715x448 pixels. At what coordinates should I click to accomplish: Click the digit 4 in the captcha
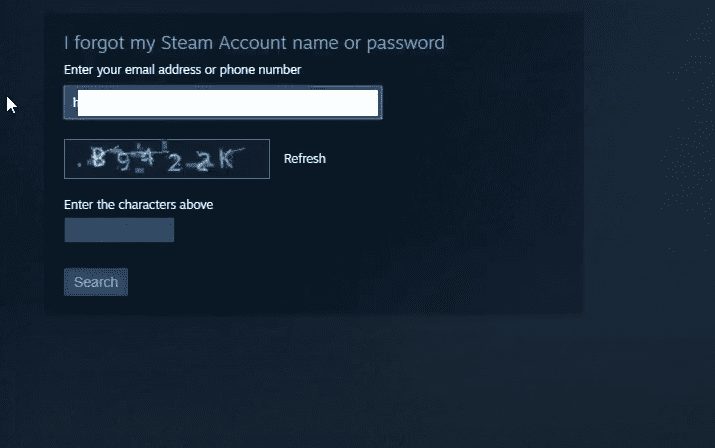[x=147, y=155]
